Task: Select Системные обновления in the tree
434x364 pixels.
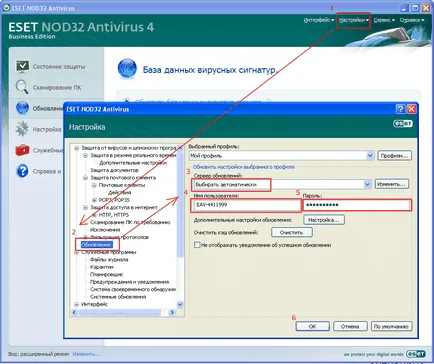Action: pyautogui.click(x=118, y=297)
